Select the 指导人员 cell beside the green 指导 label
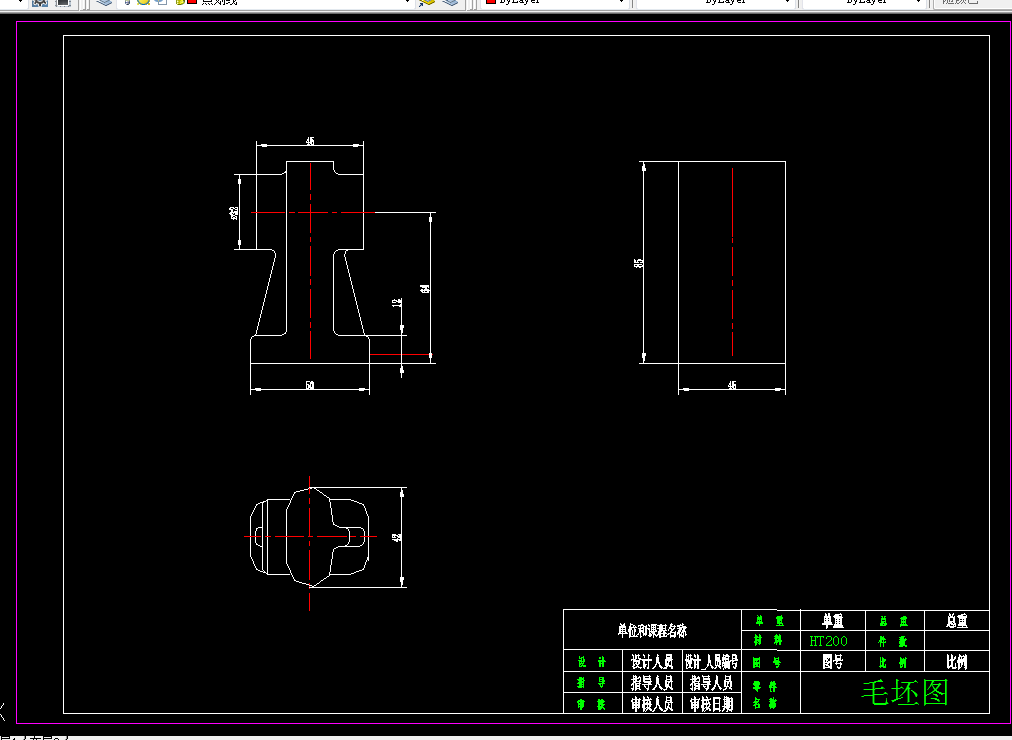This screenshot has width=1012, height=740. point(653,683)
